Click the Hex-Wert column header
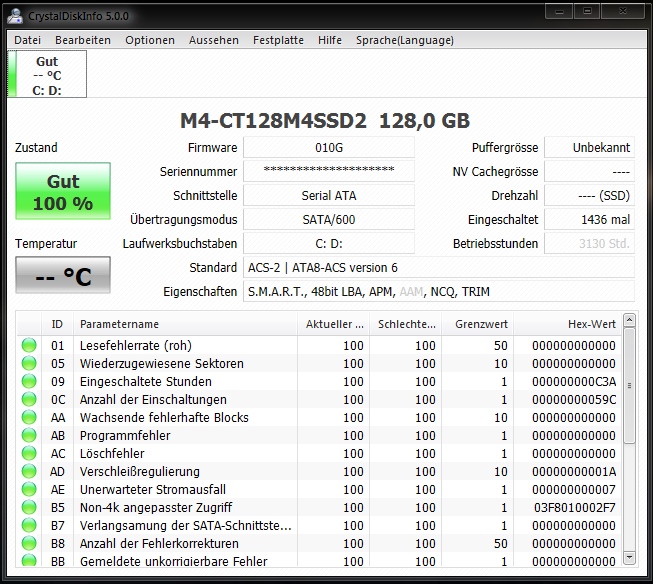653x584 pixels. coord(568,324)
